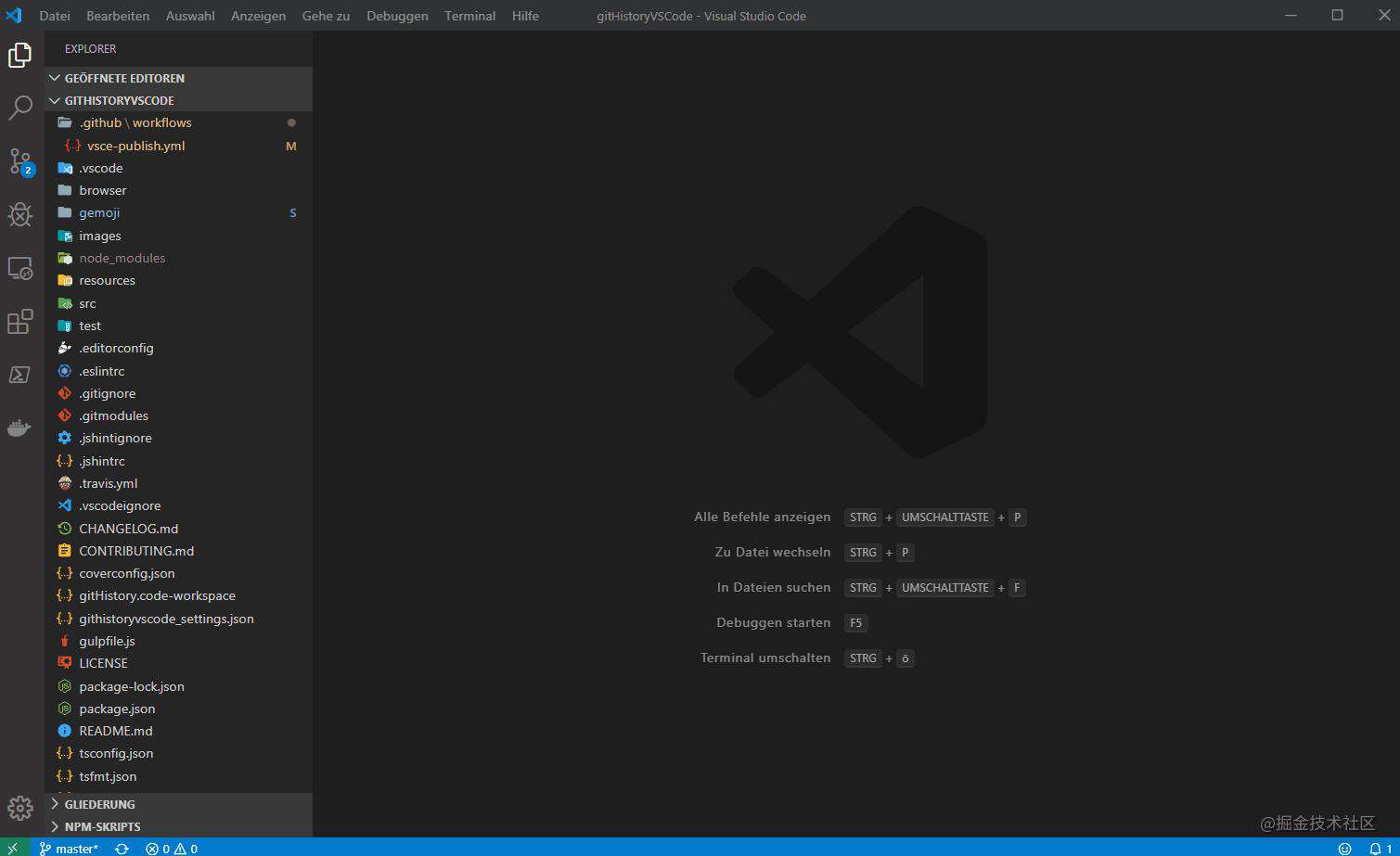Expand the Gliederung section
This screenshot has height=856, width=1400.
coord(178,804)
